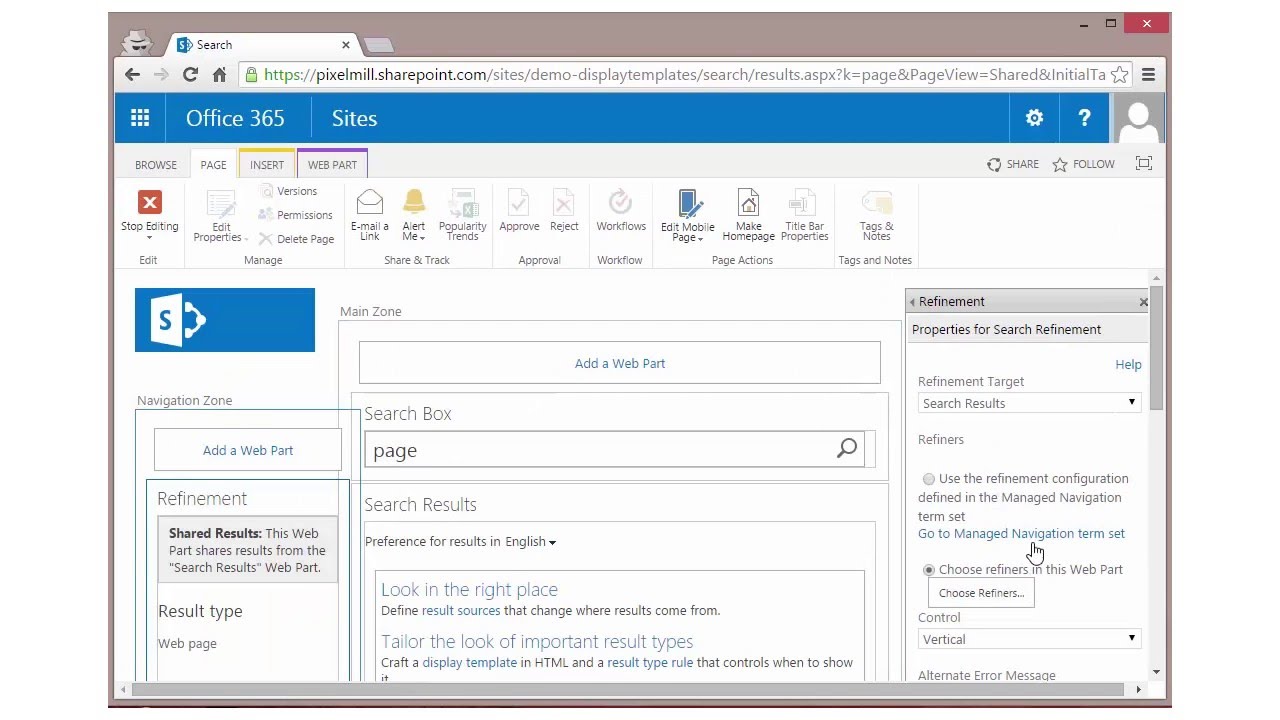
Task: Select Choose refiners in this Web Part
Action: pos(929,570)
